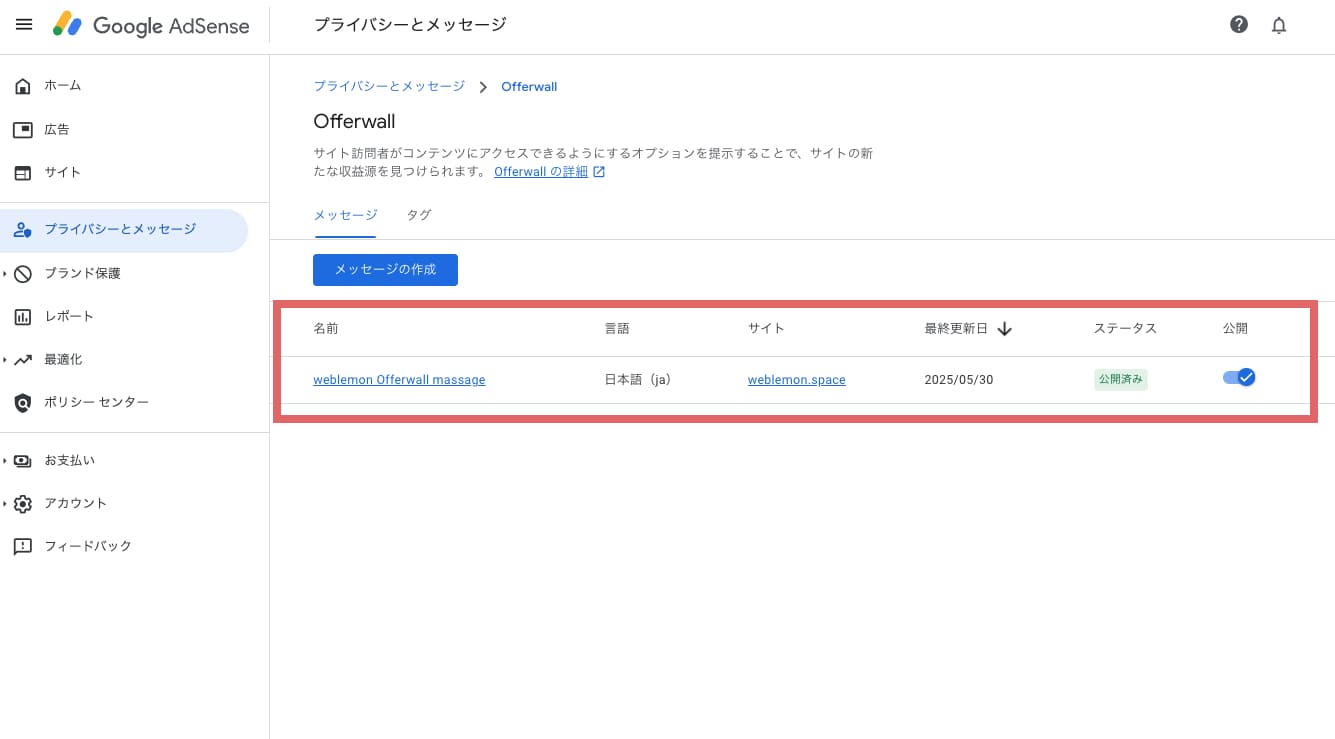Click the Google AdSense logo
Screen dimensions: 1335x739
click(151, 25)
